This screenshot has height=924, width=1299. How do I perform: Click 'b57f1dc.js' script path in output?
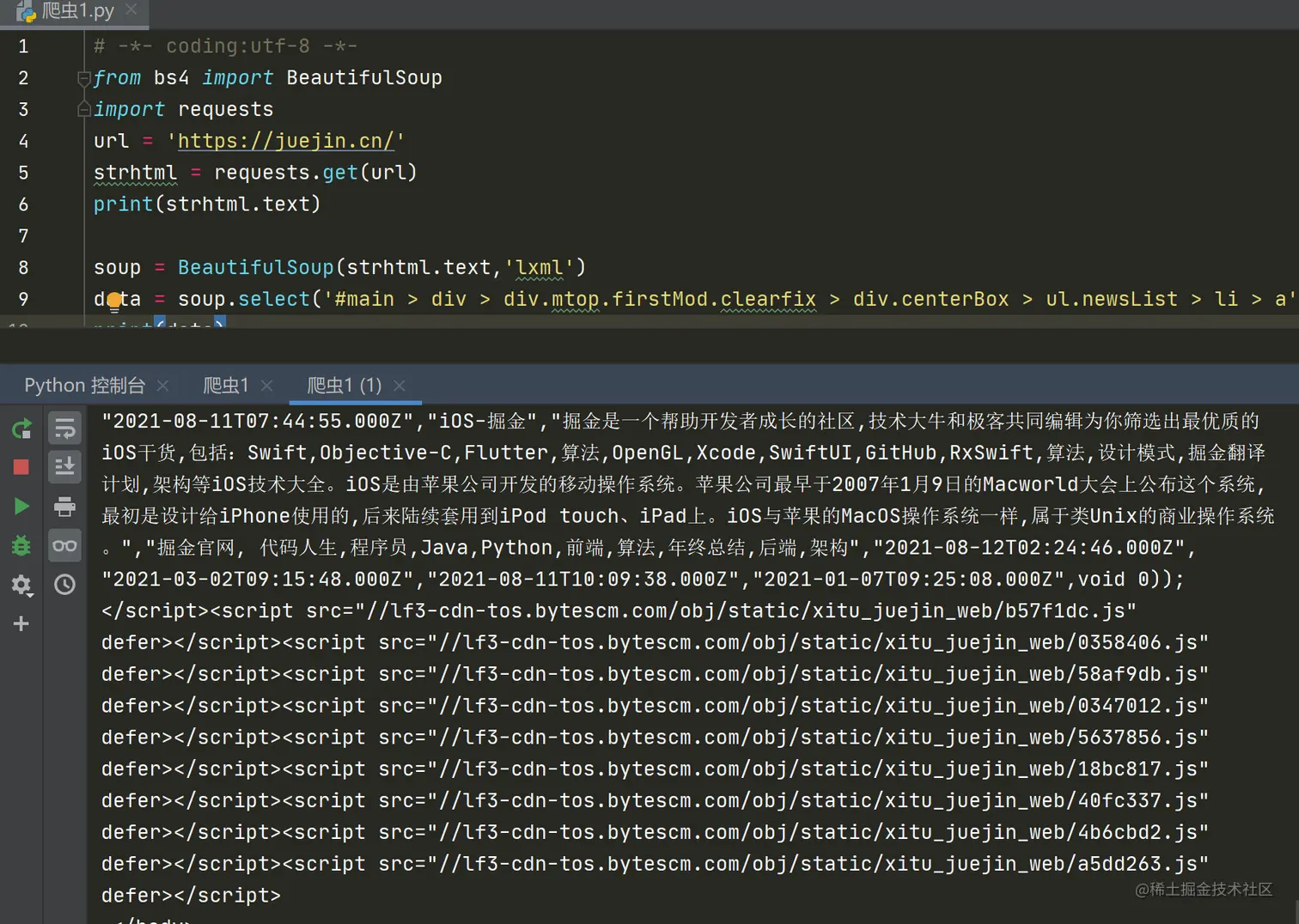coord(1065,611)
